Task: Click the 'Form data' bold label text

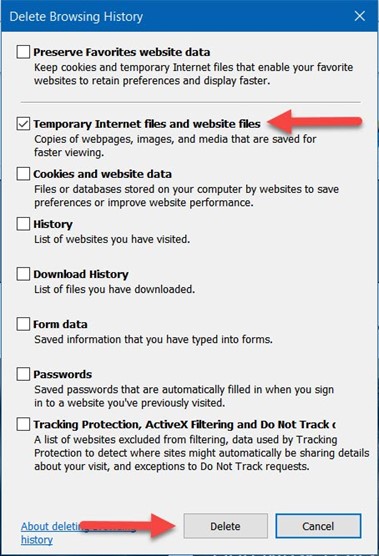Action: (x=60, y=324)
